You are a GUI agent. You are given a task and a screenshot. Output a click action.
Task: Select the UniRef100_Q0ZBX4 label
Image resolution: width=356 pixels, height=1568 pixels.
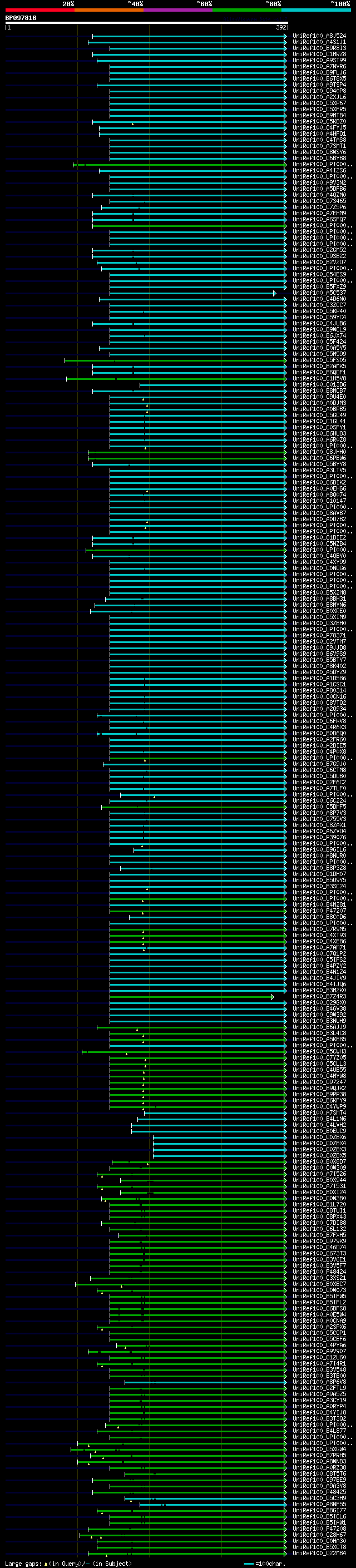(319, 1143)
